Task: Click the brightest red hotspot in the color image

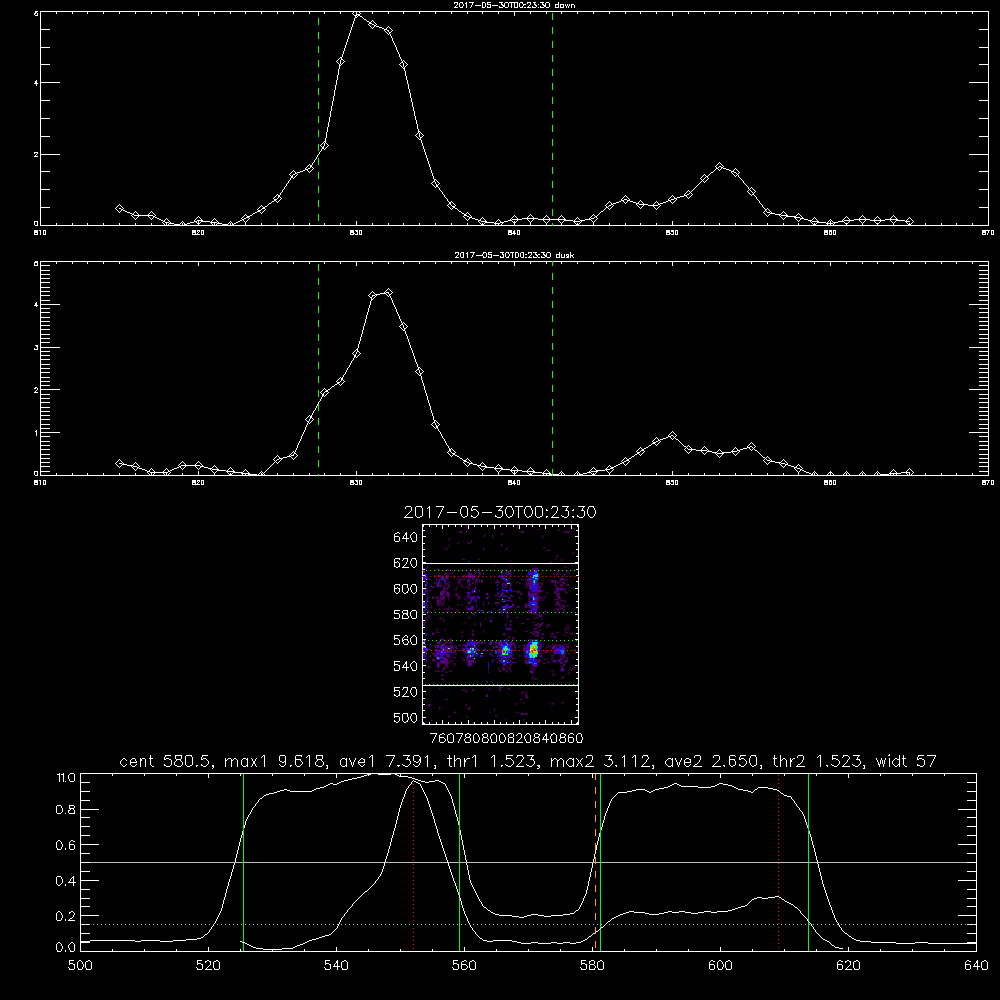Action: tap(534, 651)
